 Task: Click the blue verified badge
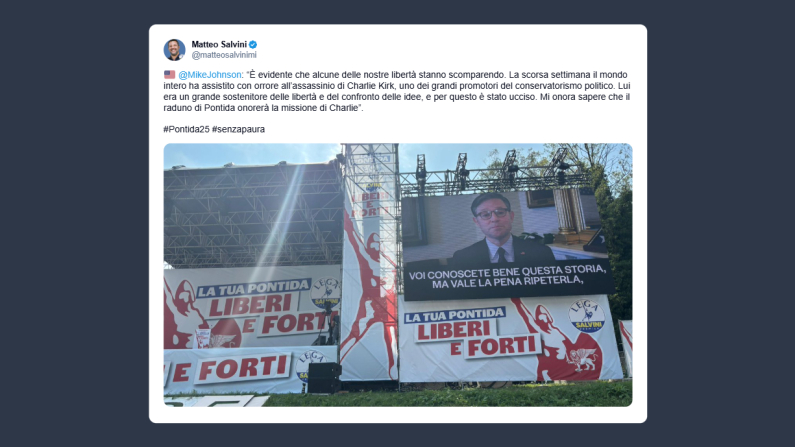(x=252, y=45)
